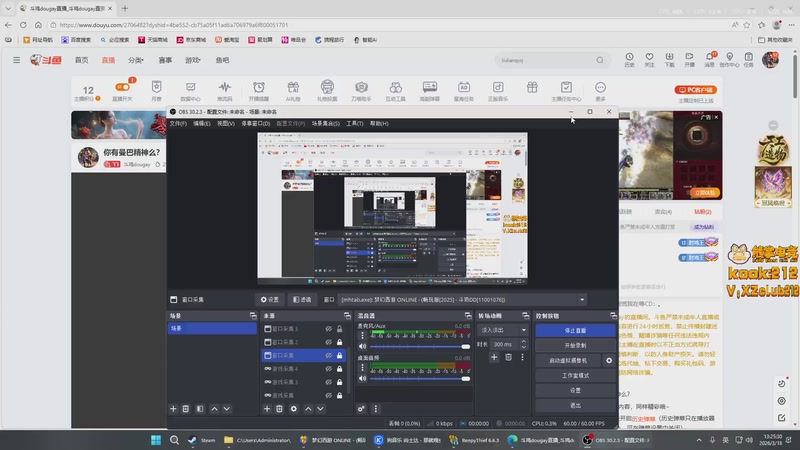Viewport: 800px width, 450px height.
Task: Open the OBS Scene Collection menu
Action: pos(326,123)
